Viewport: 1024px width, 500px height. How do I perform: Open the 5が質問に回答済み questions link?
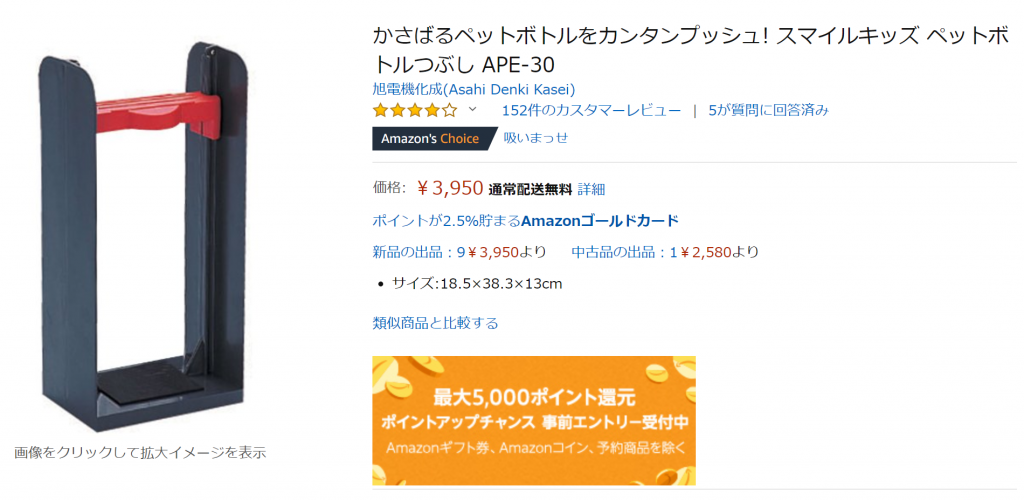(x=768, y=110)
